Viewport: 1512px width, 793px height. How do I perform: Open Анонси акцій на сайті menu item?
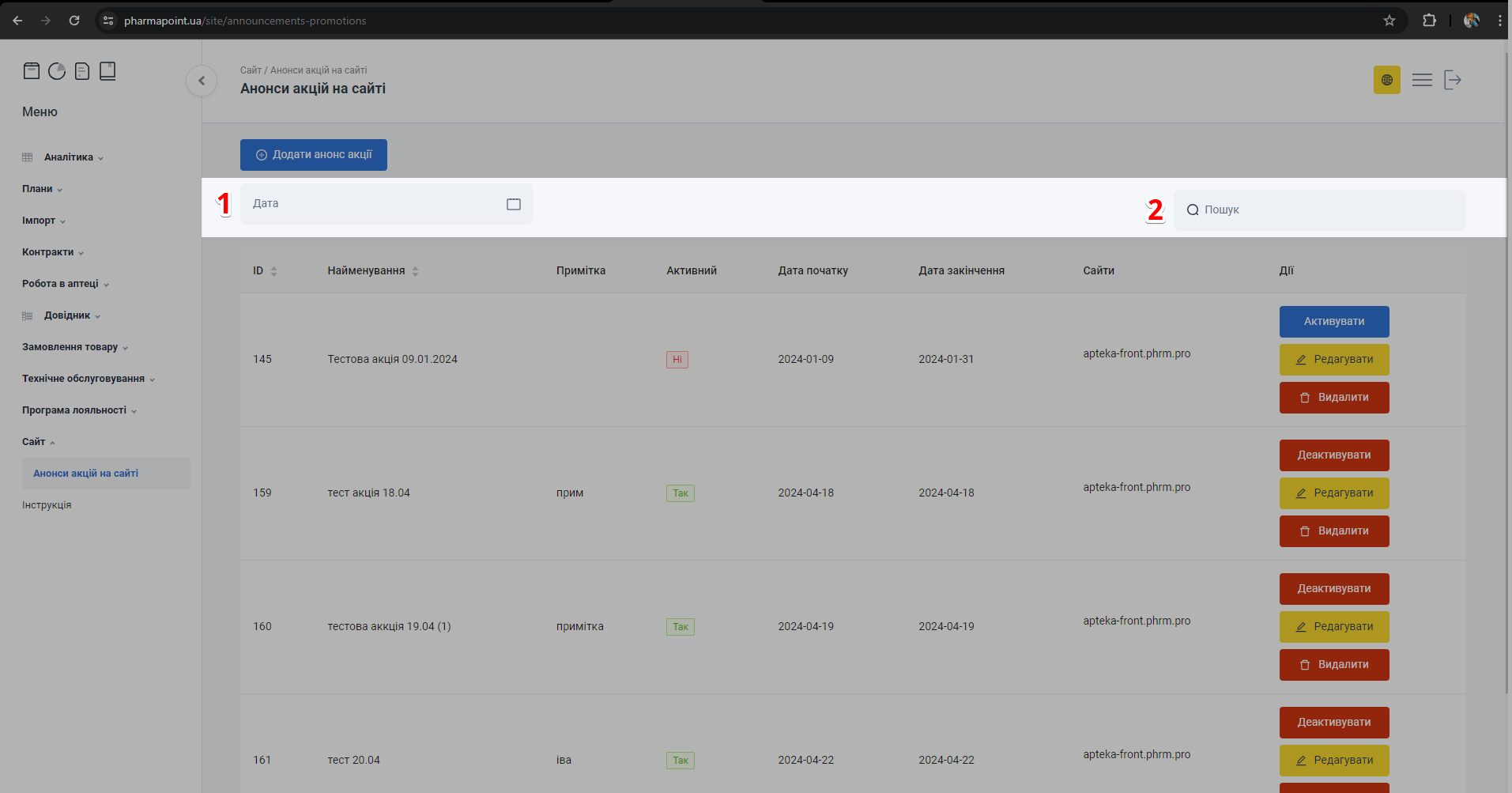85,474
